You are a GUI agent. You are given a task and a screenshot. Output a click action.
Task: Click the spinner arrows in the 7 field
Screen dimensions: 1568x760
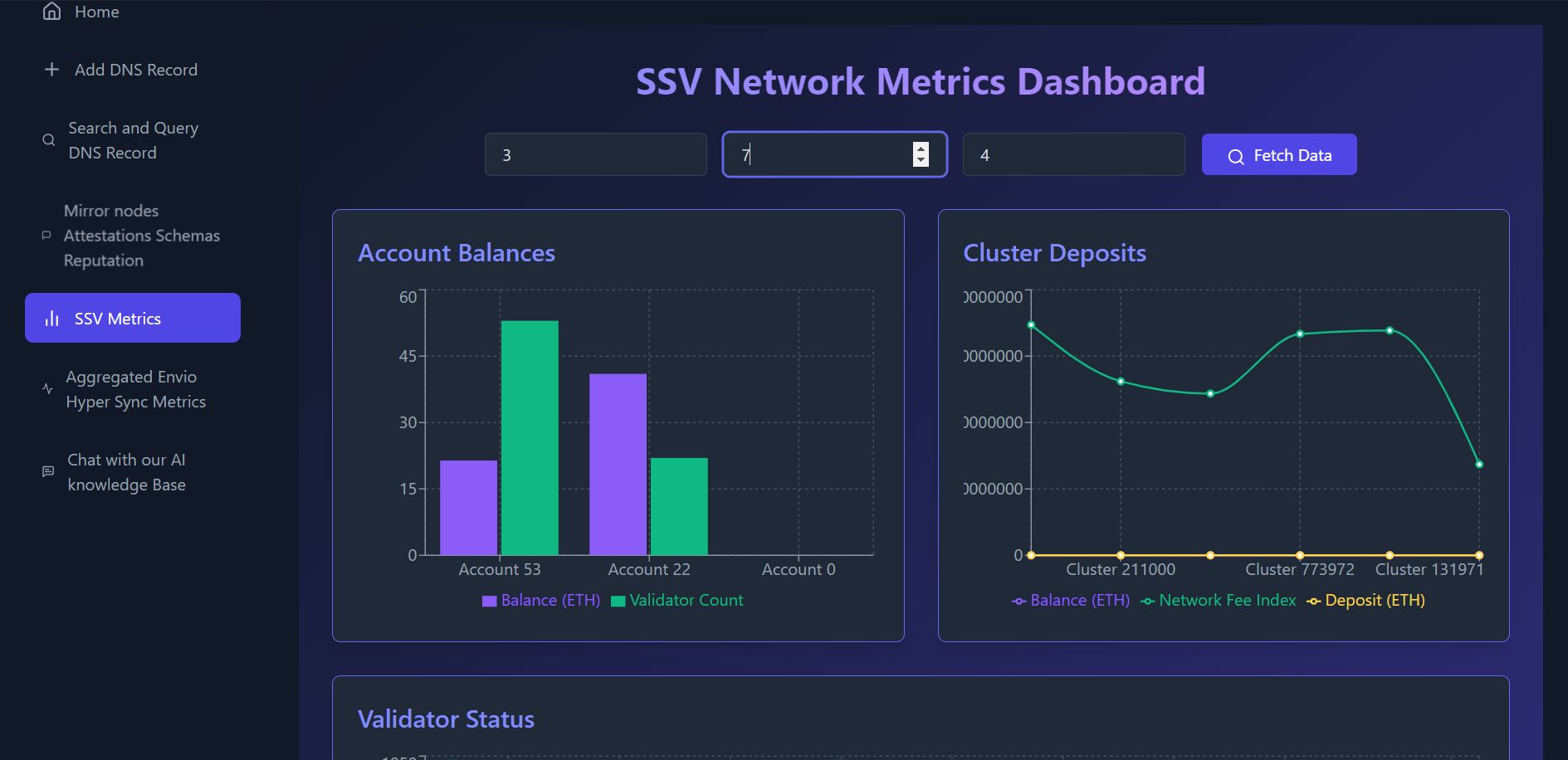[921, 154]
